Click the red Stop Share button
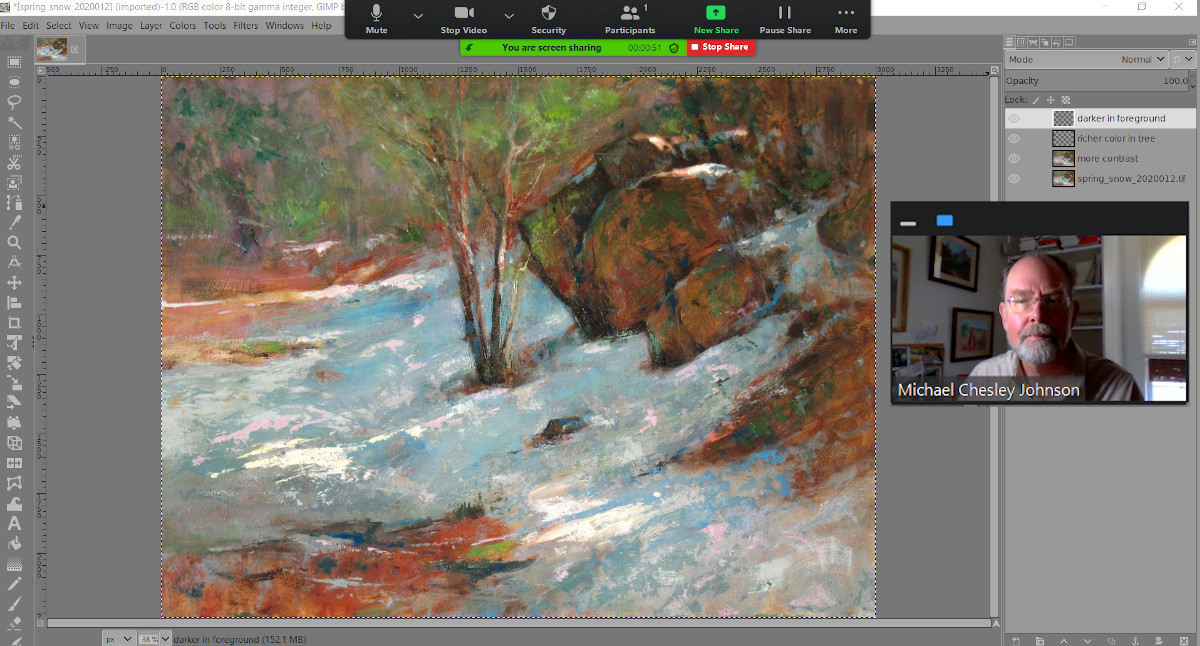 click(x=721, y=47)
